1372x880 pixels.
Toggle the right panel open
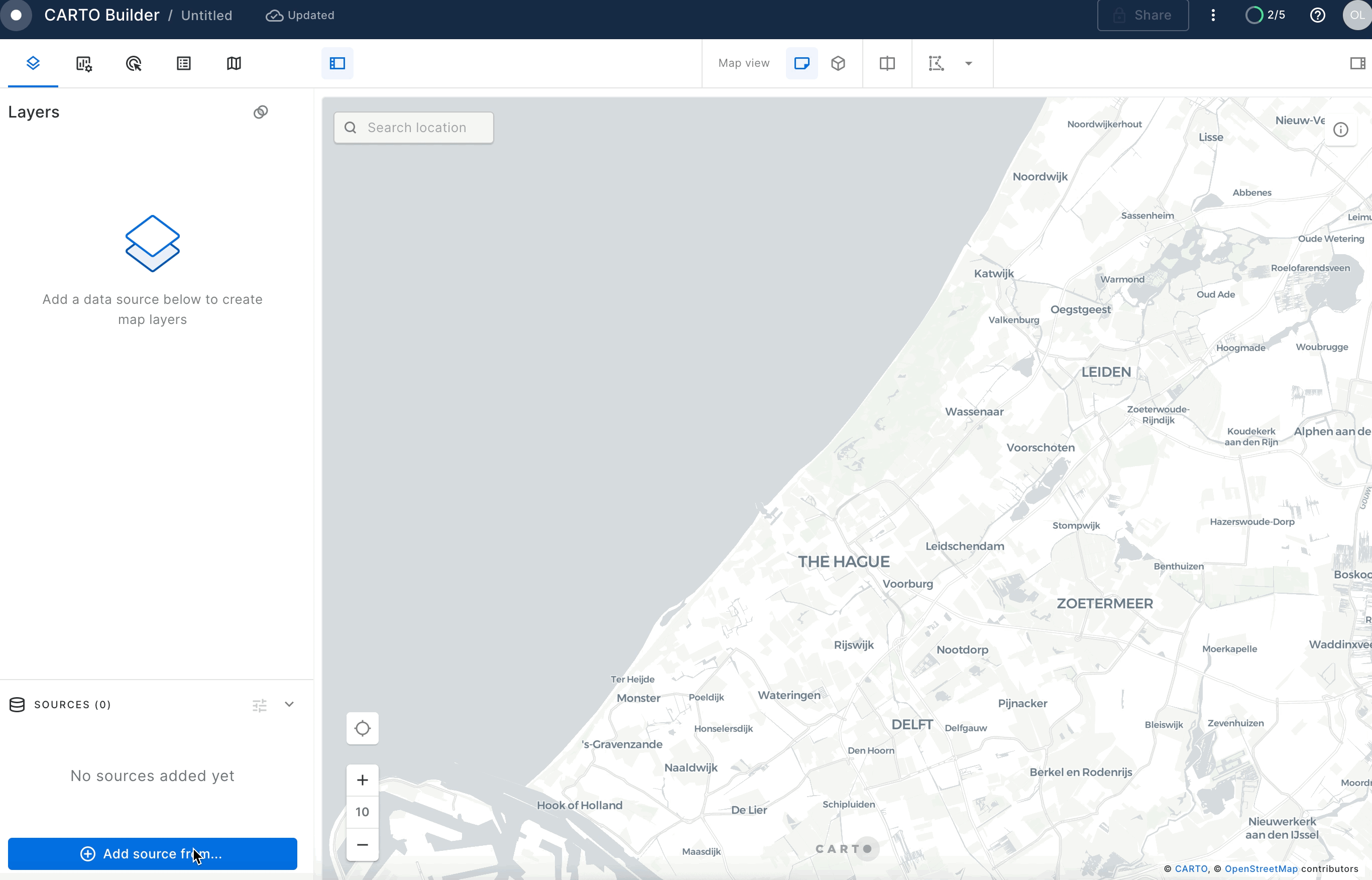tap(1357, 63)
